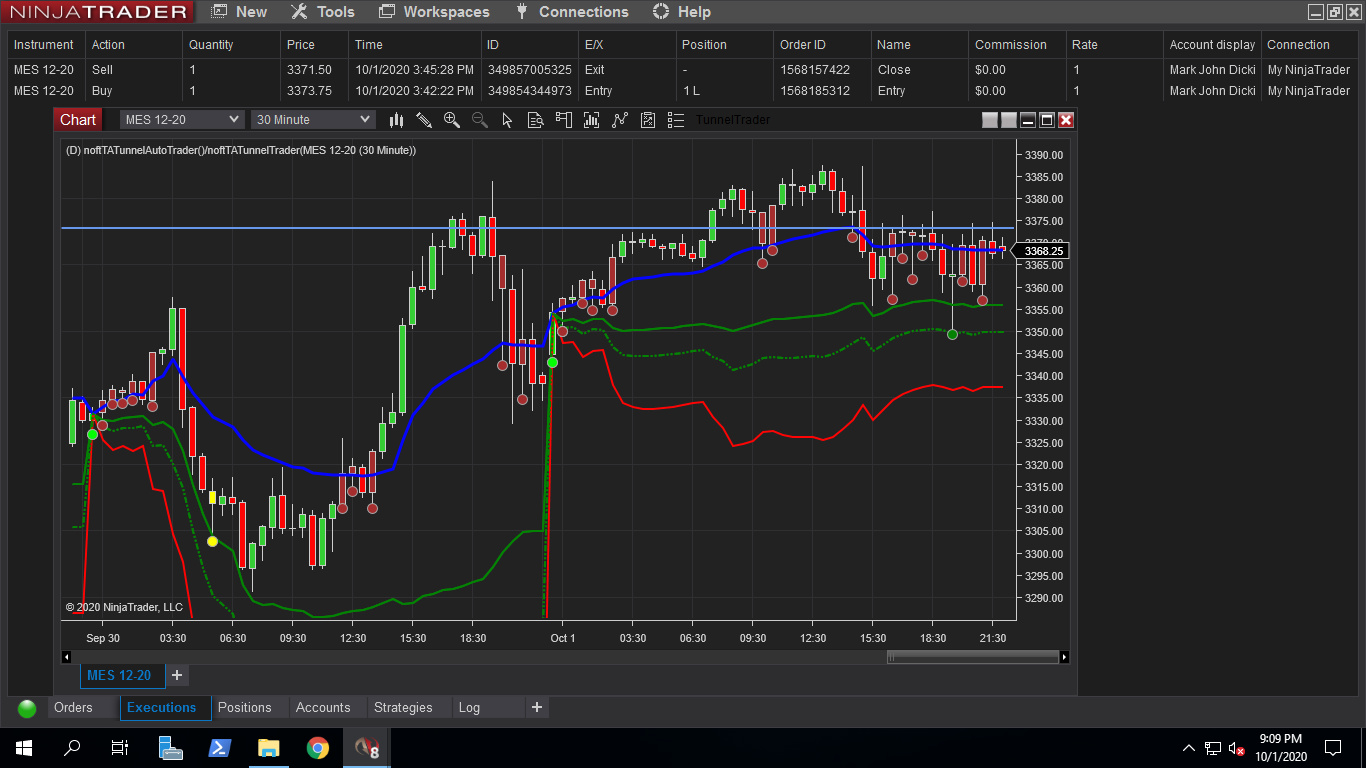Open the chart Properties list icon
Image resolution: width=1366 pixels, height=768 pixels.
click(676, 119)
